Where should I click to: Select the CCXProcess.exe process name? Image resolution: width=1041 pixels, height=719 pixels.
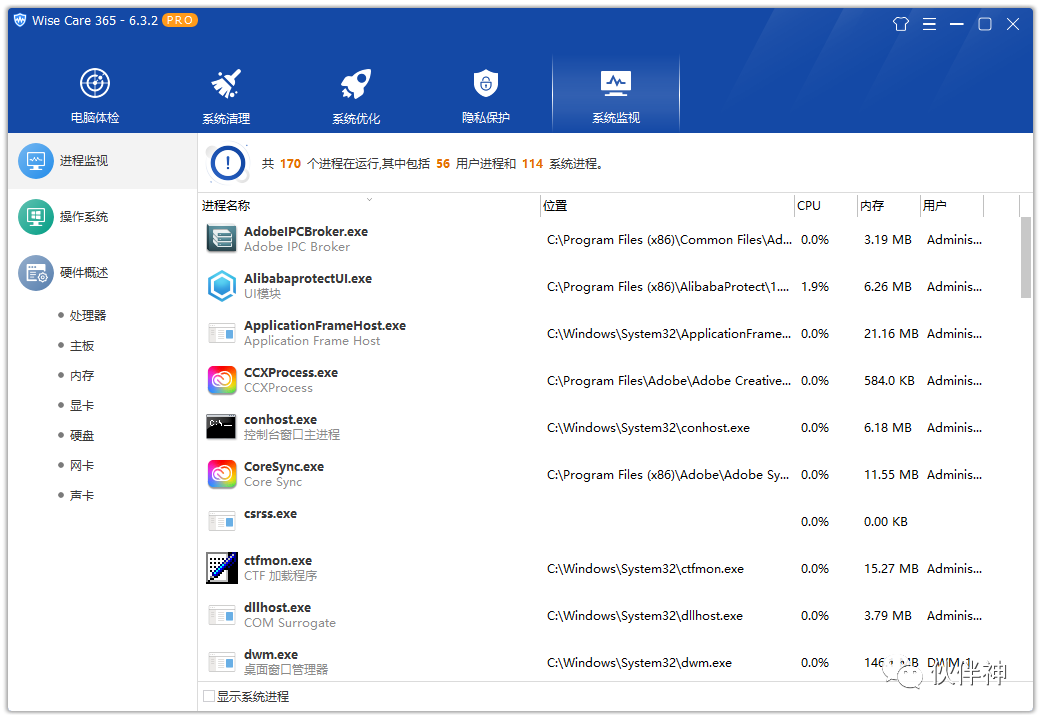pos(291,372)
